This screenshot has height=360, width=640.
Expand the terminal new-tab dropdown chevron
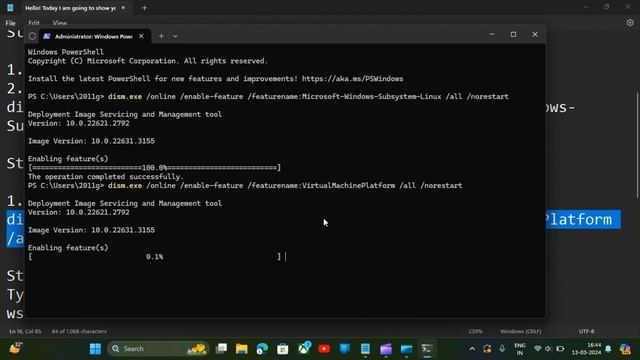175,36
